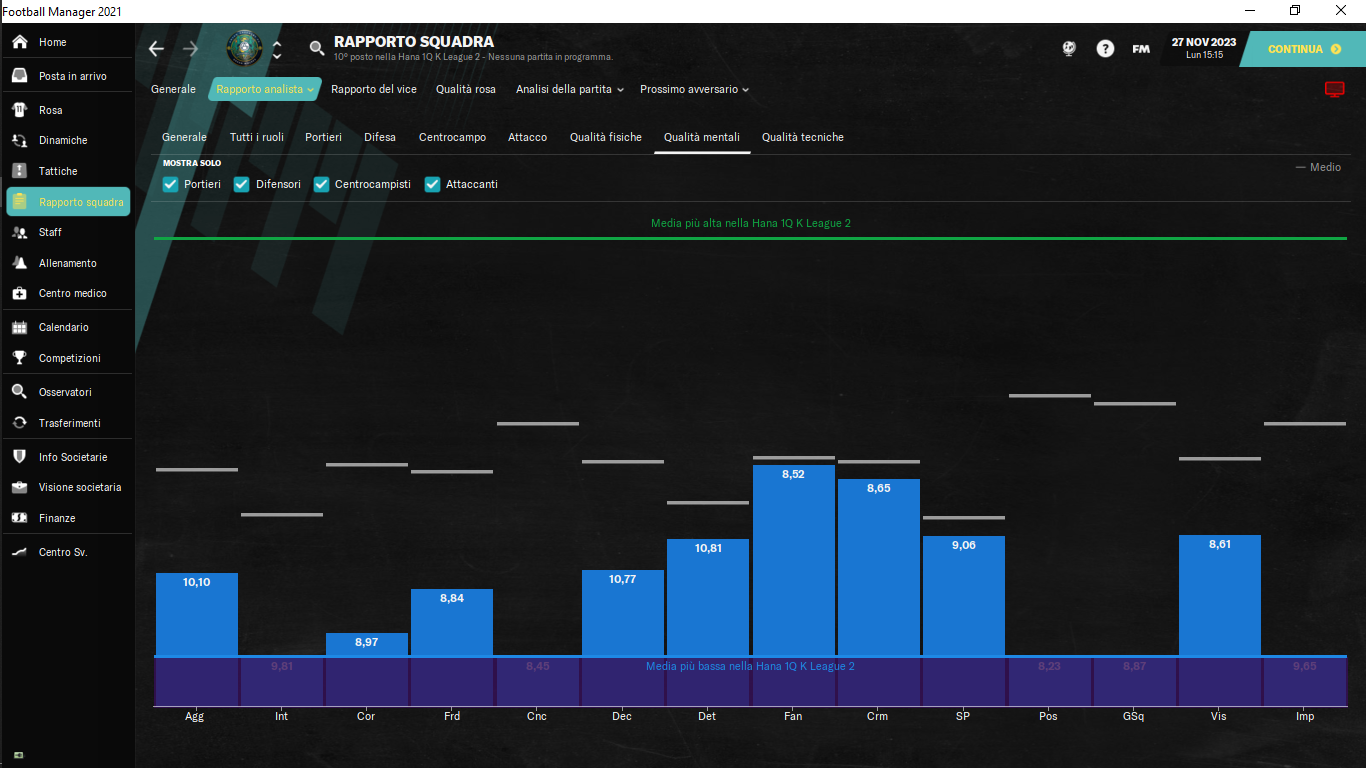This screenshot has height=768, width=1366.
Task: Open the club switcher up-down chevrons
Action: [277, 49]
